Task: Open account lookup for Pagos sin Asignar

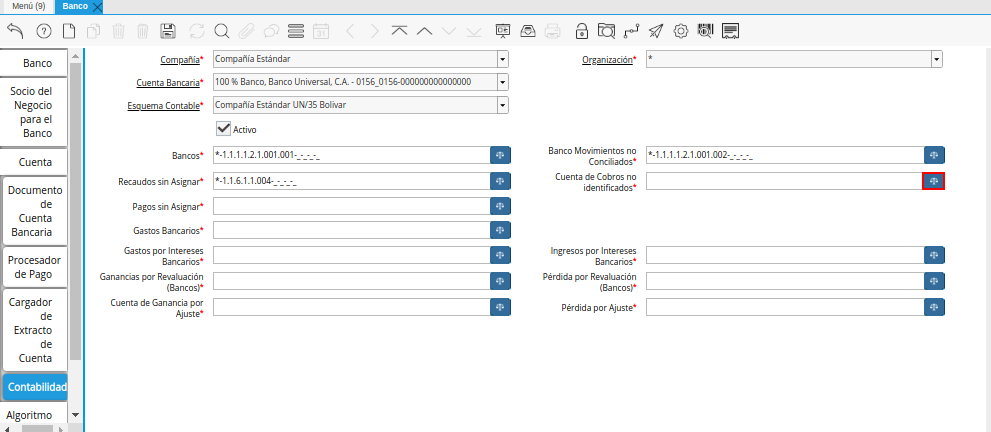Action: click(x=500, y=206)
